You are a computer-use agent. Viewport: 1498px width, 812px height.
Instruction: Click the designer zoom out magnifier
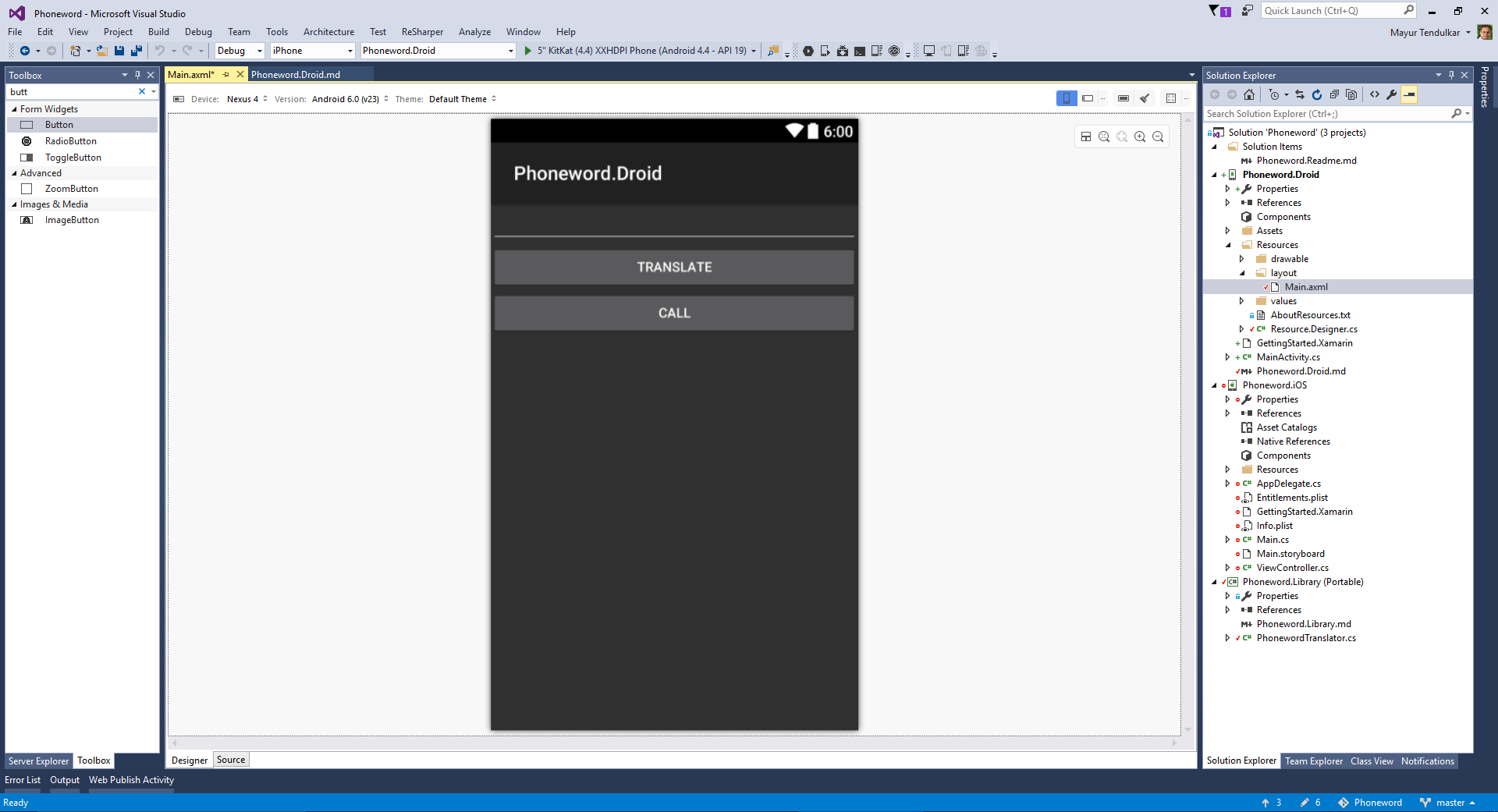tap(1158, 137)
